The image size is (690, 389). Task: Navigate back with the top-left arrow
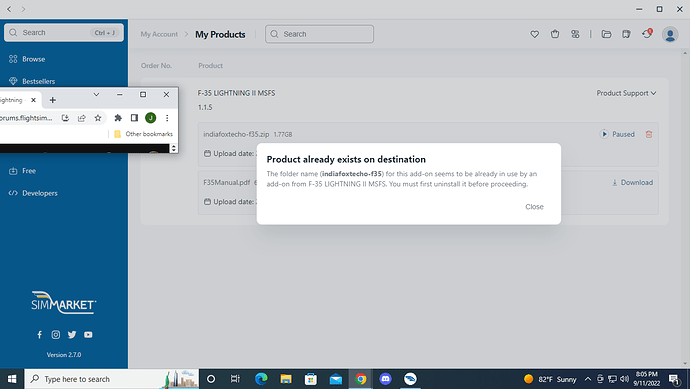click(9, 9)
